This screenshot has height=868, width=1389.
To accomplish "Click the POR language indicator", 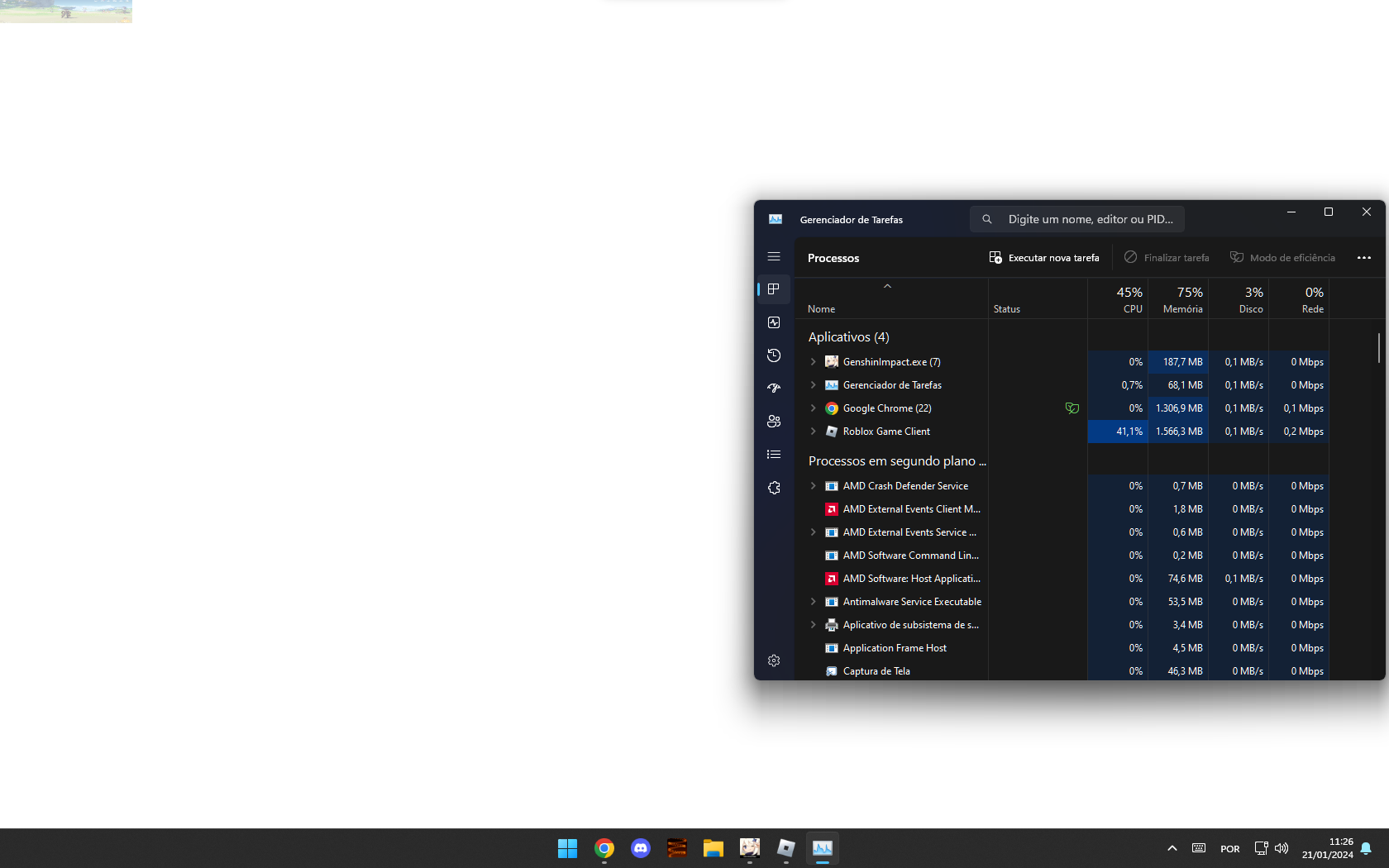I will [x=1230, y=849].
